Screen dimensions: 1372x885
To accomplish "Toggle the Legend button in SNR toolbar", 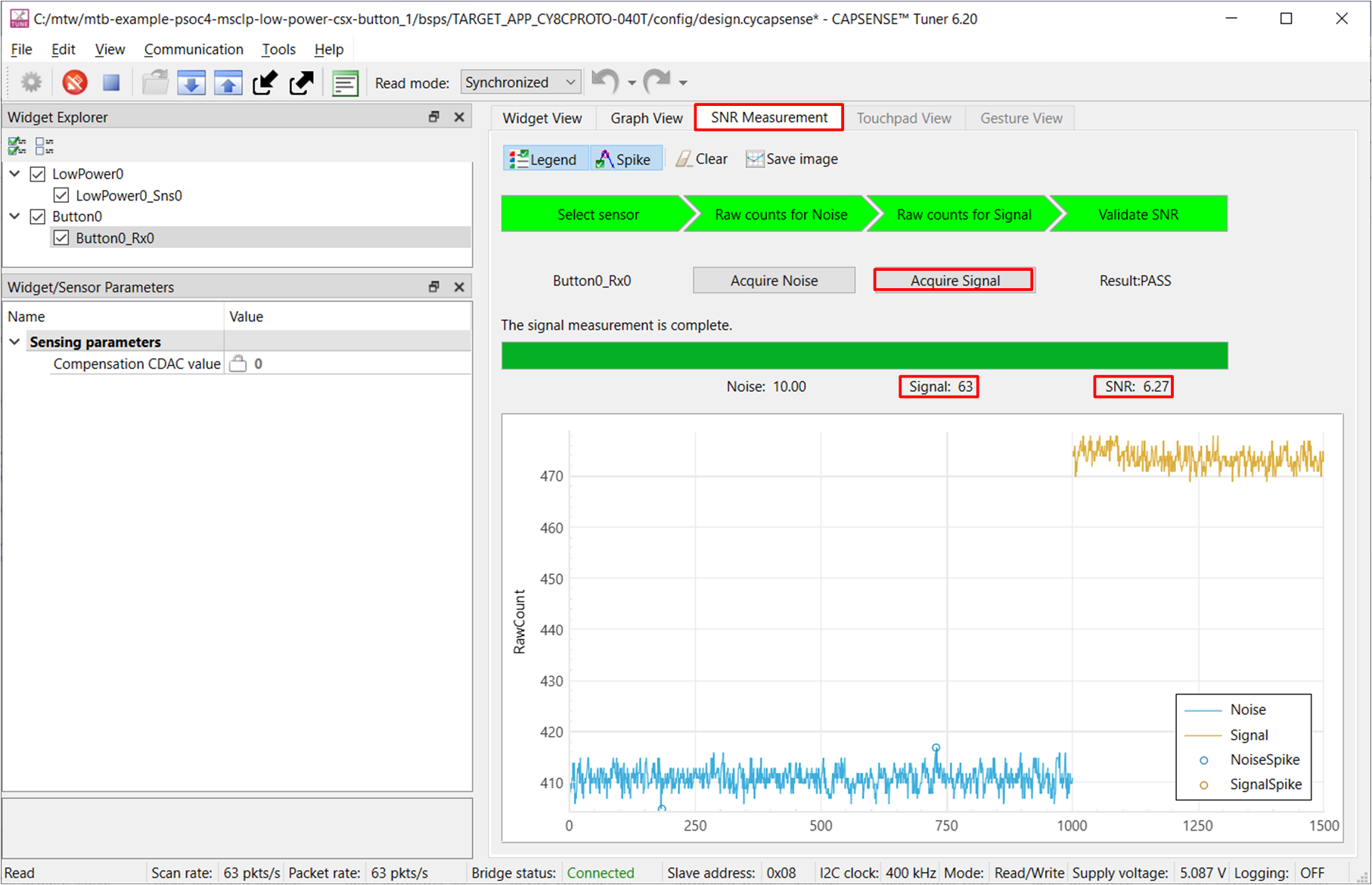I will point(545,160).
